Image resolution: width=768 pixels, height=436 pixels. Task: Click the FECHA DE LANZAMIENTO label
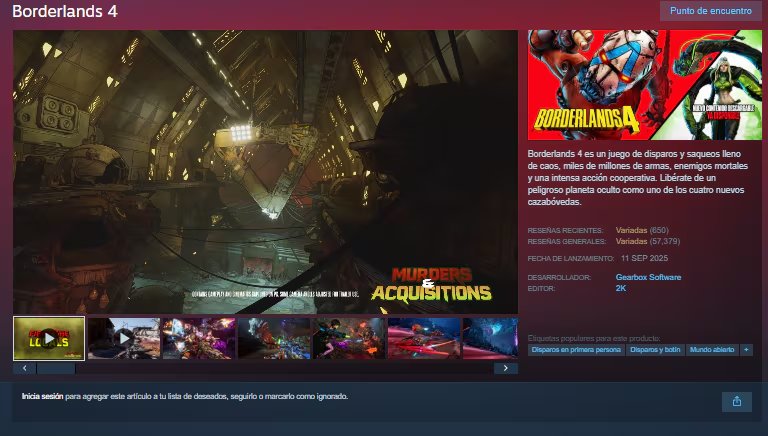571,259
